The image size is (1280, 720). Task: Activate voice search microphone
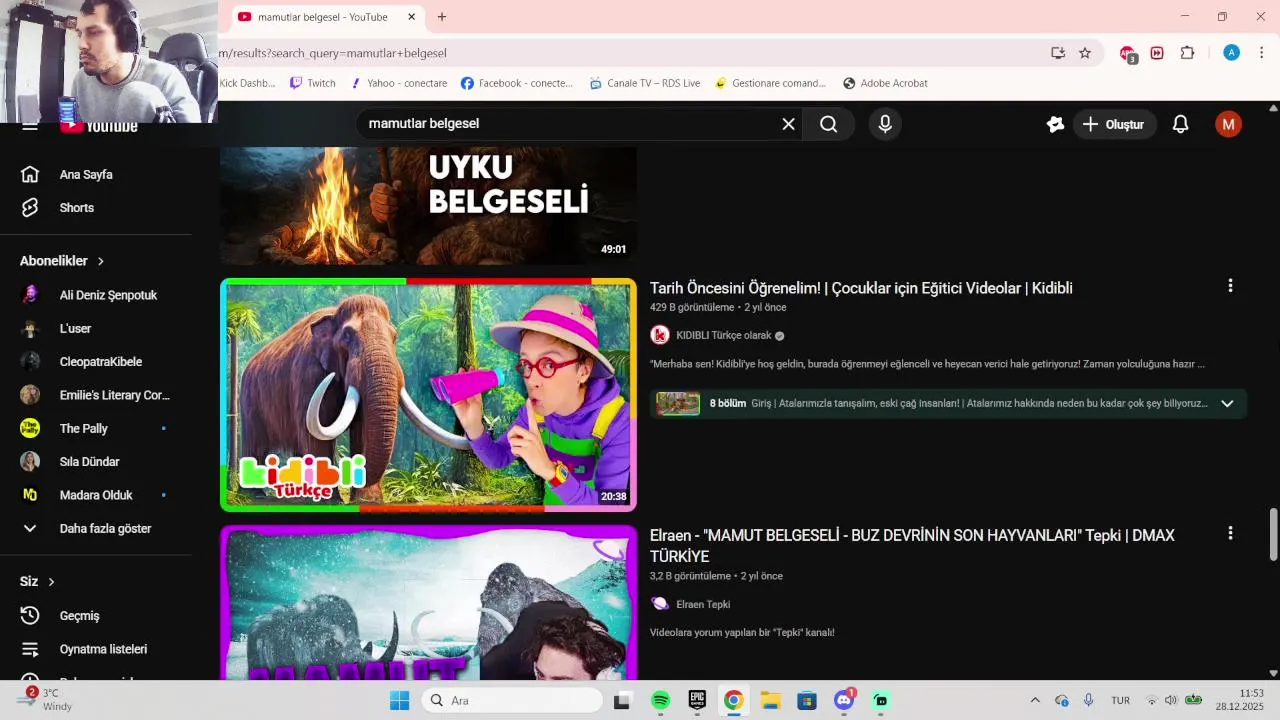[884, 124]
